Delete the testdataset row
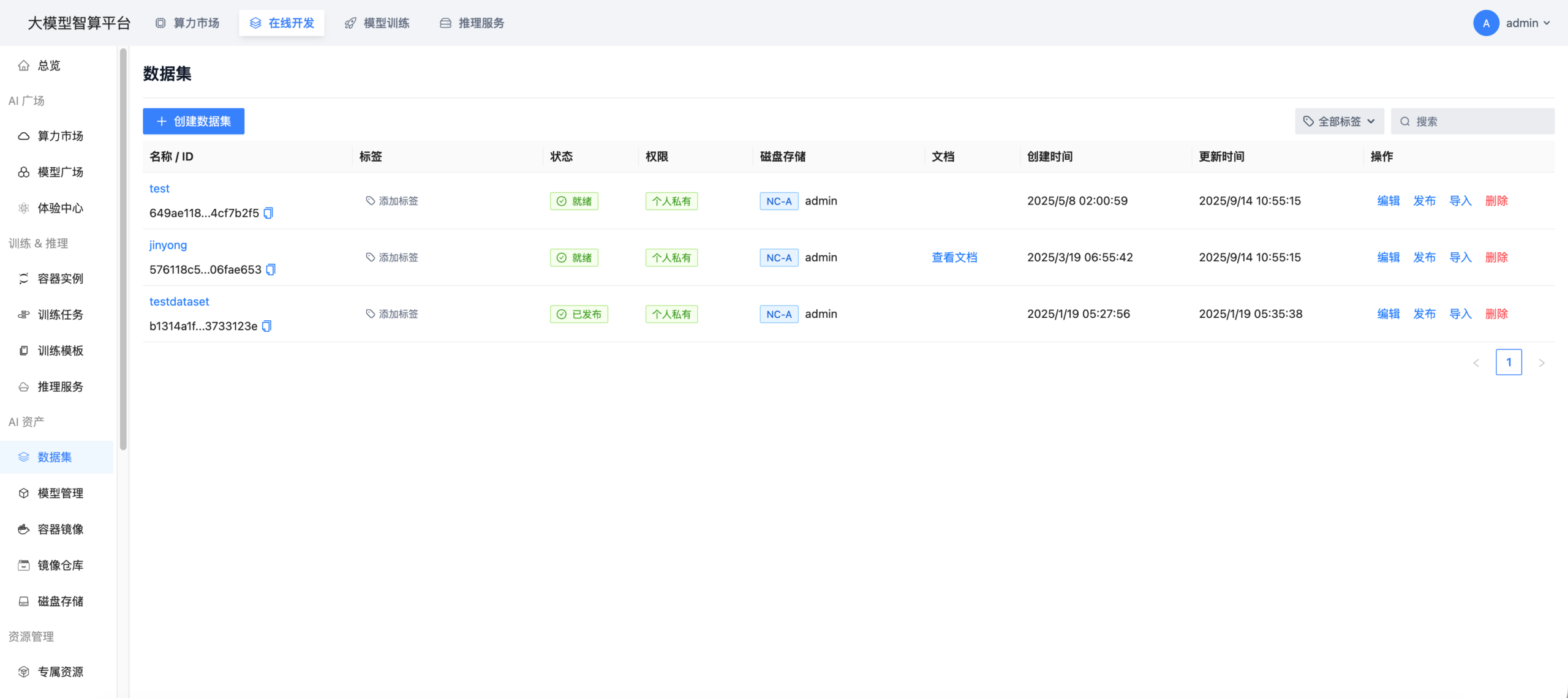 (x=1496, y=314)
